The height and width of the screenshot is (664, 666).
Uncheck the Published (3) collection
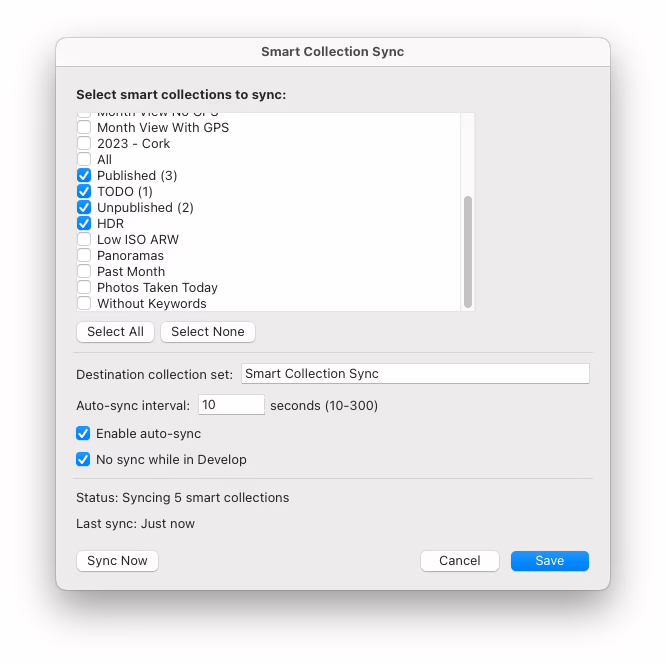(84, 176)
